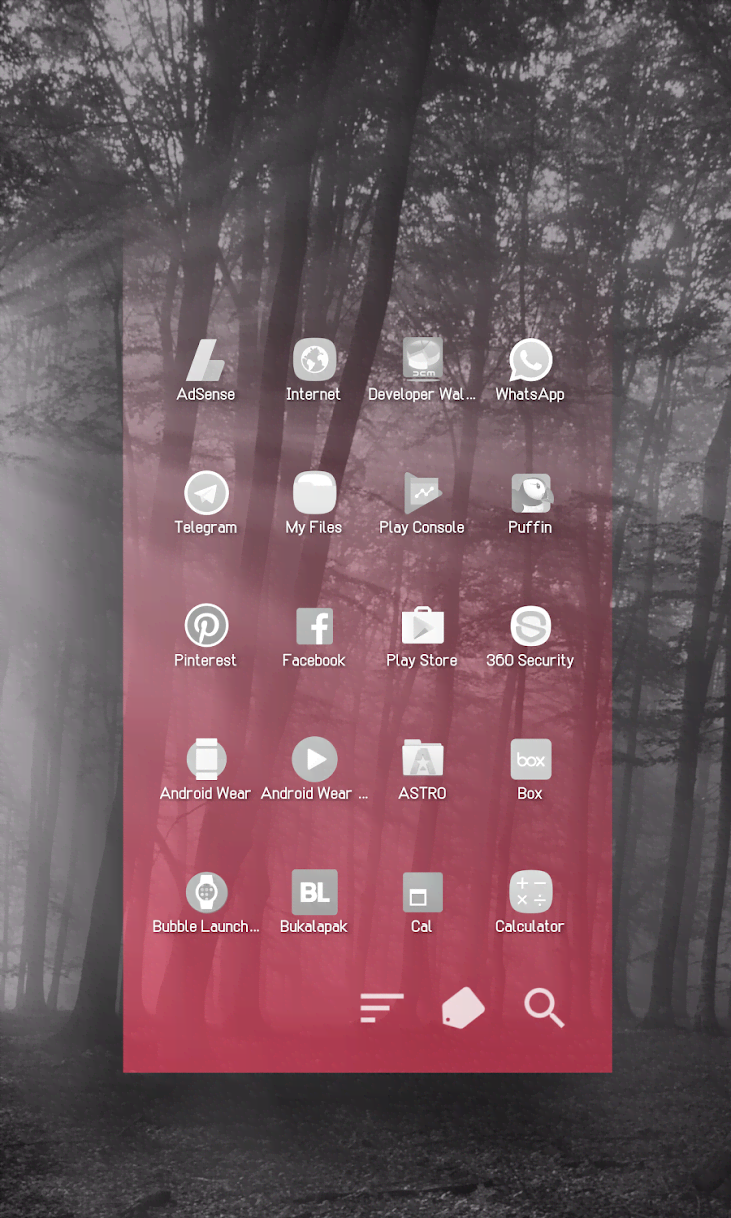This screenshot has width=731, height=1218.
Task: Tap the 'Box' text label
Action: [530, 793]
